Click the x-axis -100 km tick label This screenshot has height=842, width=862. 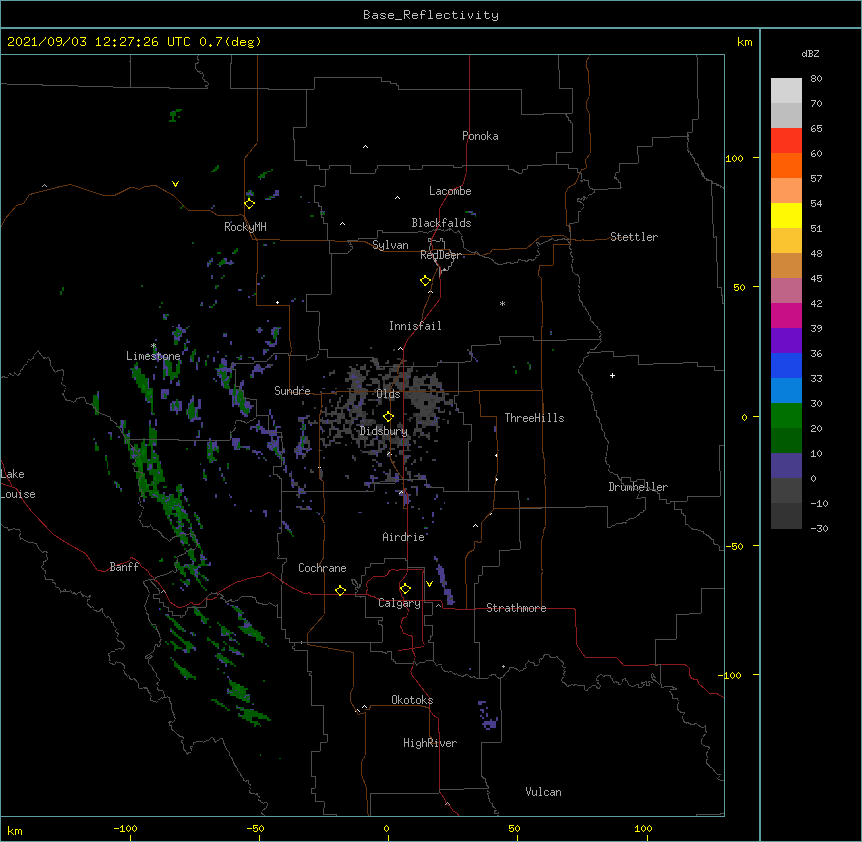pos(125,828)
